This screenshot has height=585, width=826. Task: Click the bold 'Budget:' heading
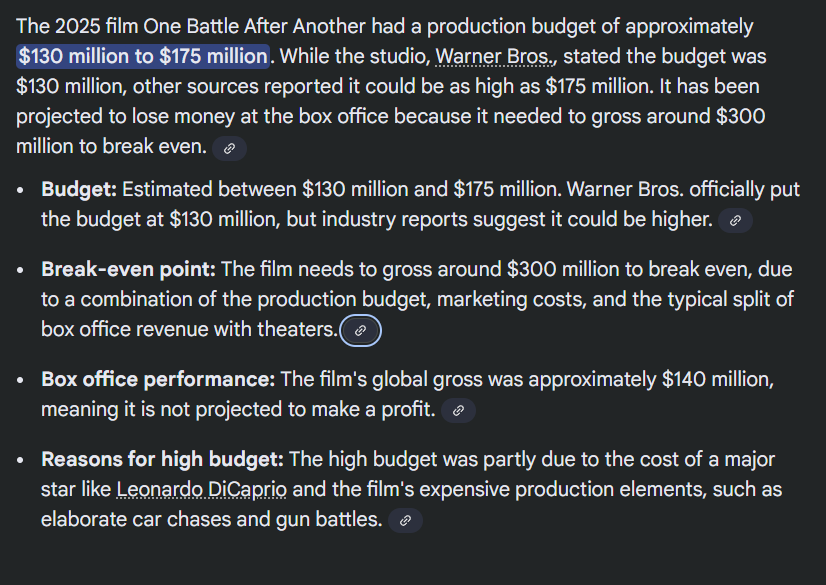(79, 189)
